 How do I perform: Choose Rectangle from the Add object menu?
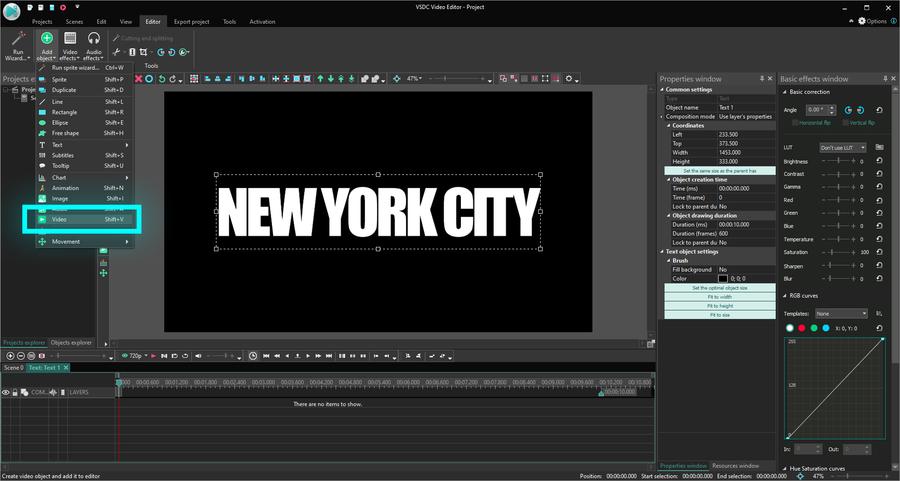coord(84,112)
